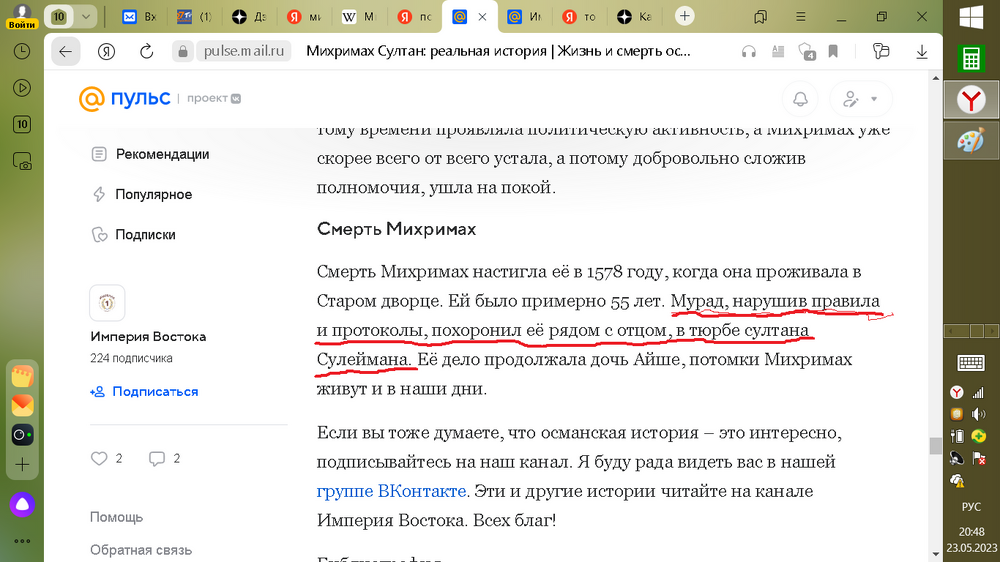Viewport: 1000px width, 562px height.
Task: Open the notes app icon in sidebar
Action: point(22,376)
